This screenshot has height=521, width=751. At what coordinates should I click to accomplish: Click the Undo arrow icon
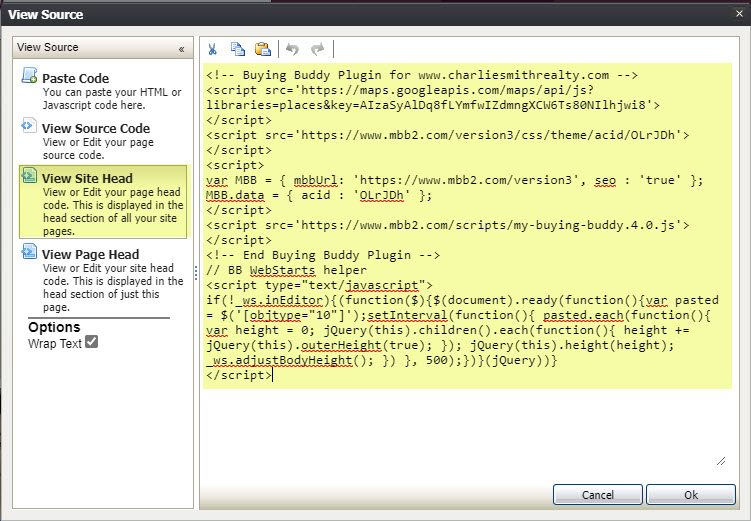tap(292, 49)
